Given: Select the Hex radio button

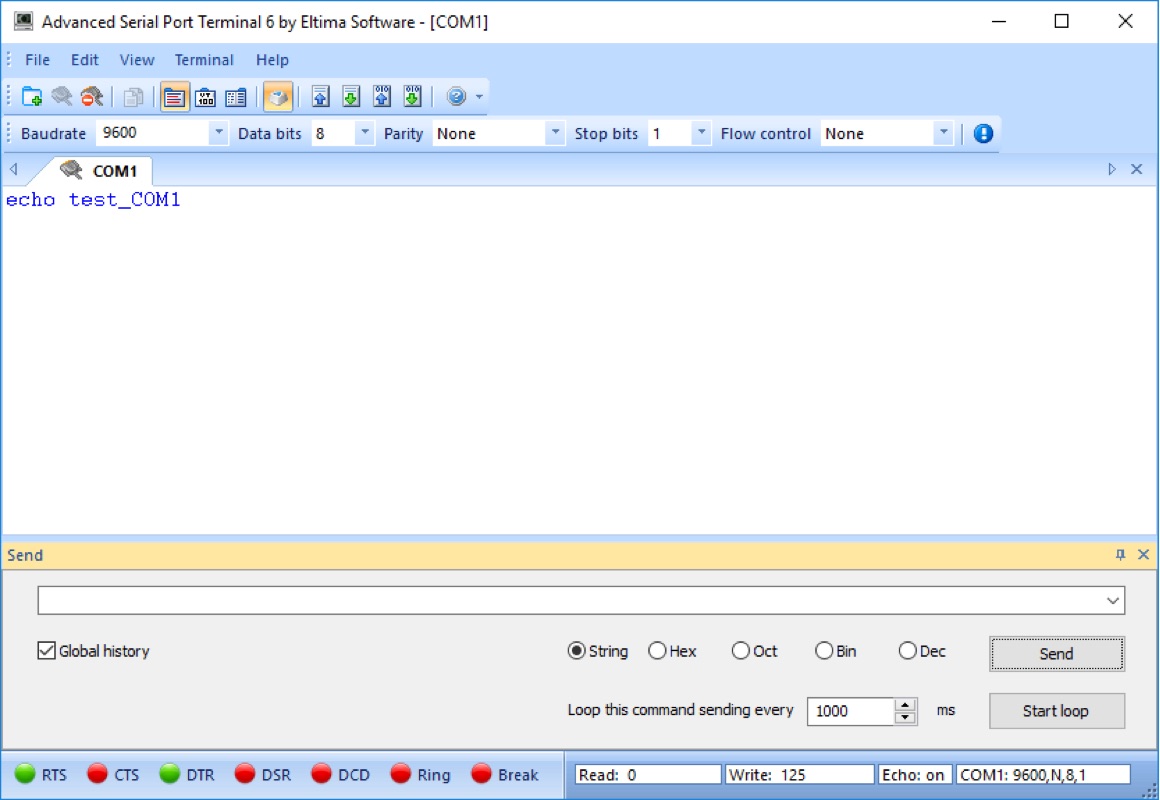Looking at the screenshot, I should point(657,651).
